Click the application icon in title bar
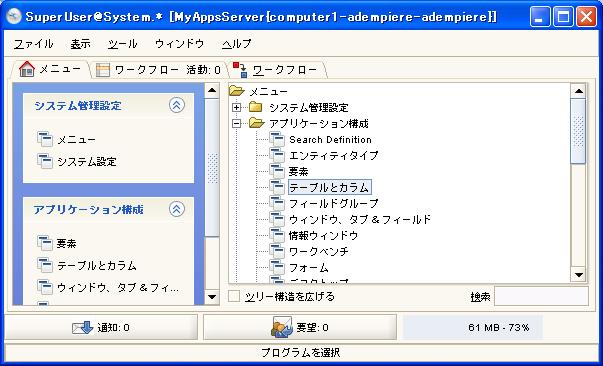The height and width of the screenshot is (366, 603). coord(14,16)
